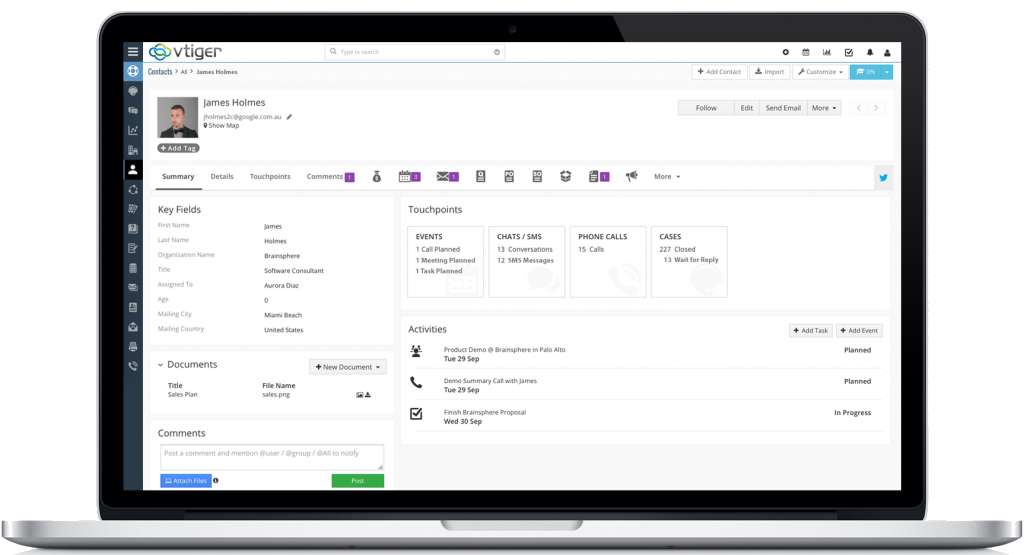This screenshot has height=555, width=1024.
Task: Open the lifebuoy module in the sidebar
Action: (x=133, y=71)
